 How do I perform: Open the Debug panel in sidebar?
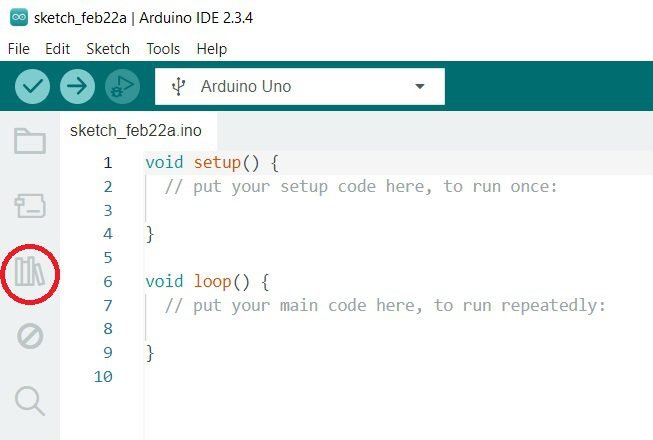point(30,337)
